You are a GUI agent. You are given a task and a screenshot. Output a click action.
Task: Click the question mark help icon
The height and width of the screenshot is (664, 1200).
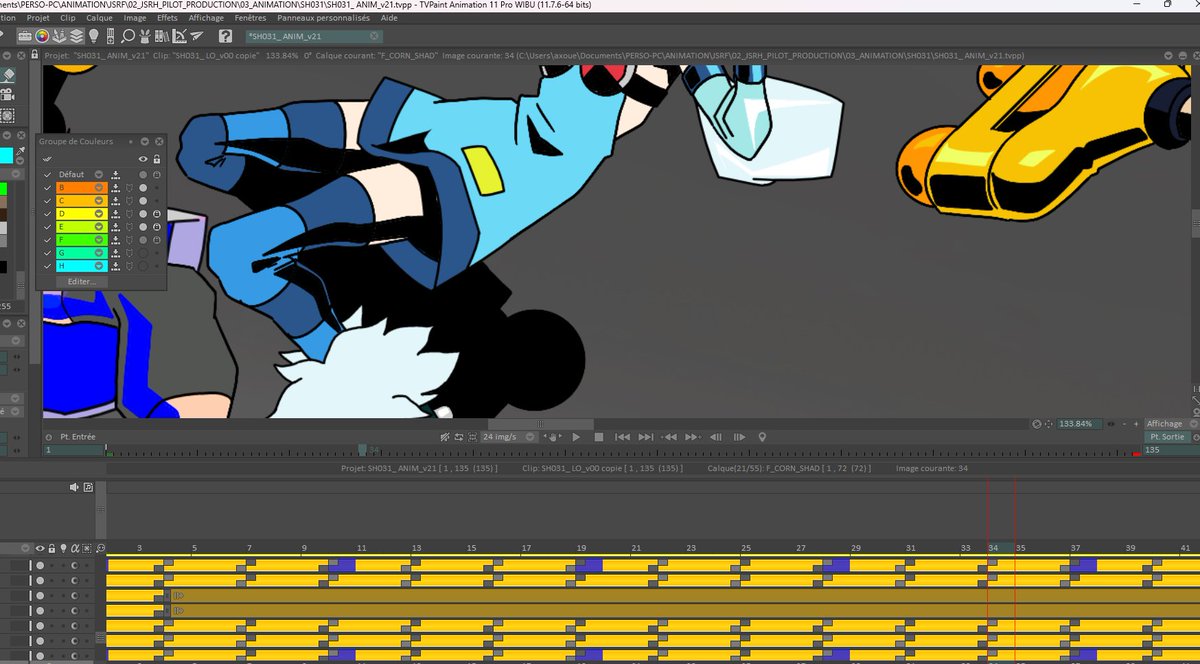pos(226,36)
